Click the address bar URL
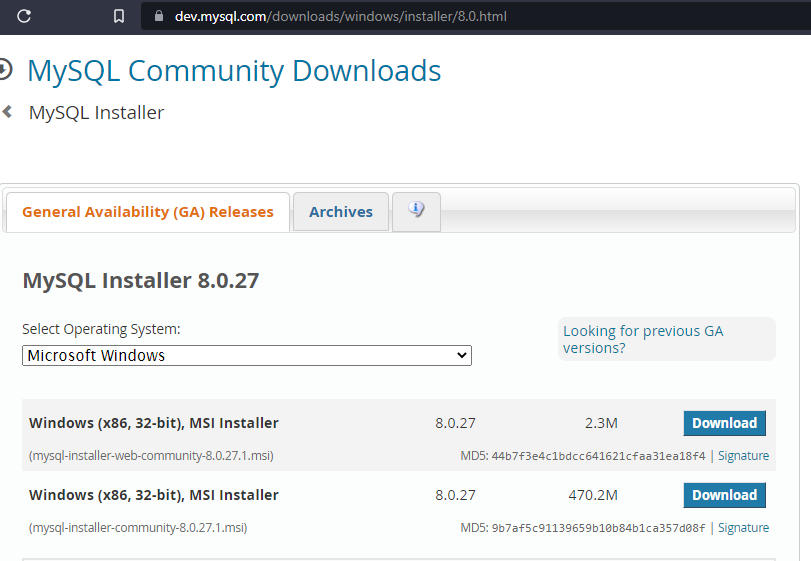Screen dimensions: 811x561 click(340, 17)
